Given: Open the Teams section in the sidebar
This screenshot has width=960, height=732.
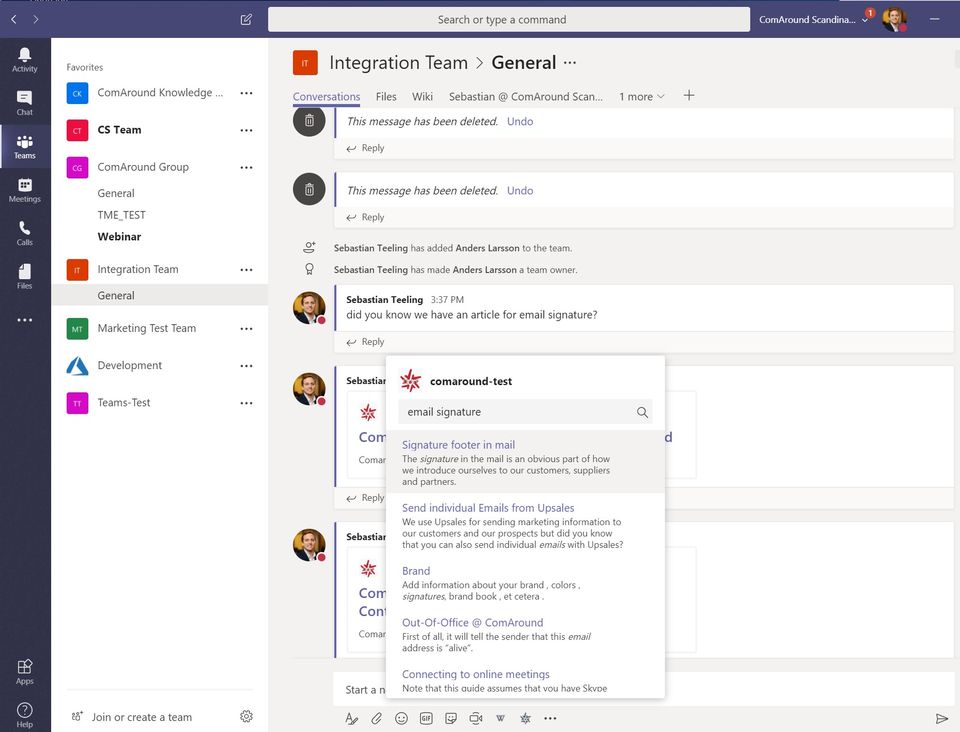Looking at the screenshot, I should 24,147.
